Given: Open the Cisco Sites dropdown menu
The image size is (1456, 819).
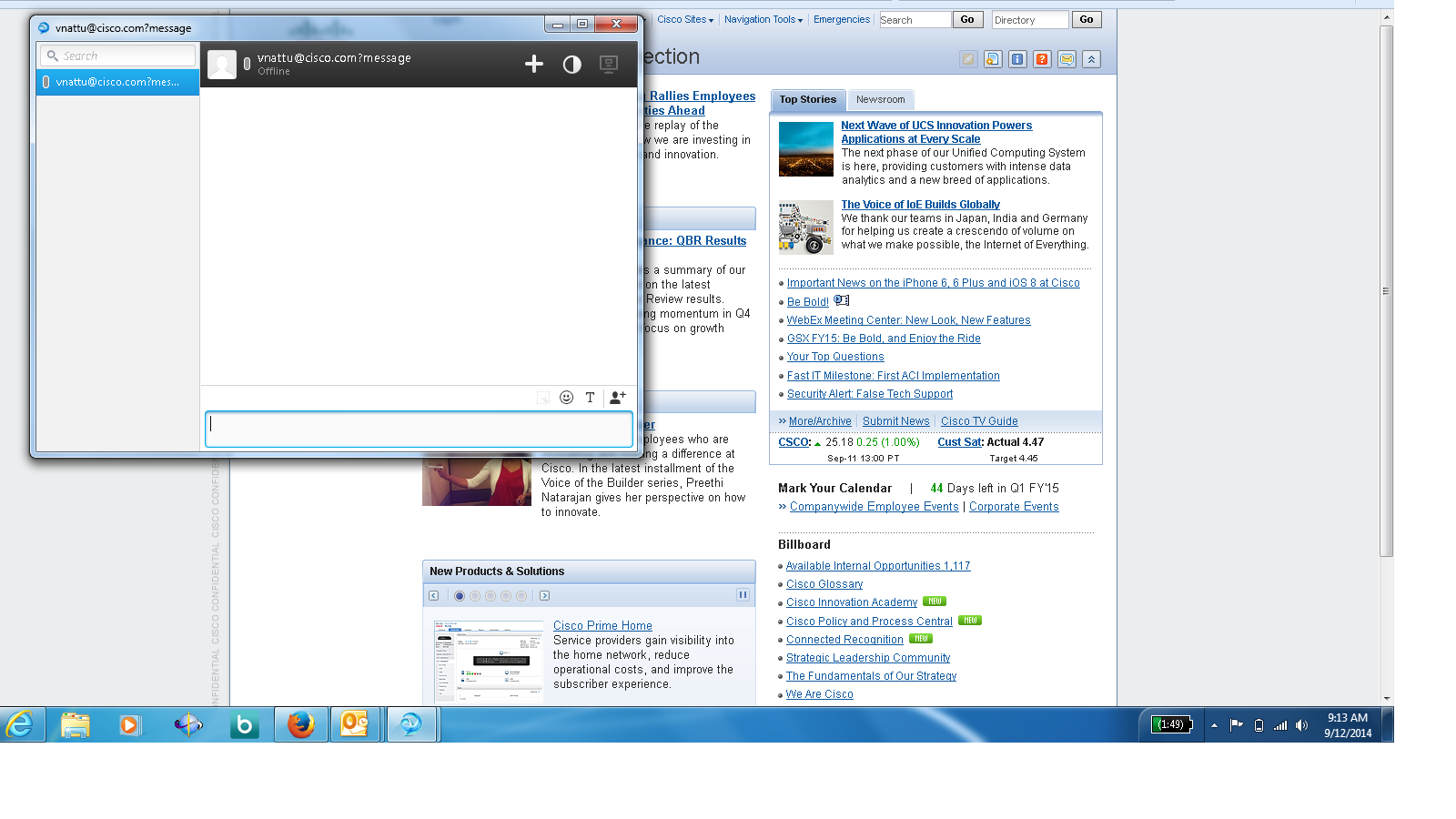Looking at the screenshot, I should [685, 19].
